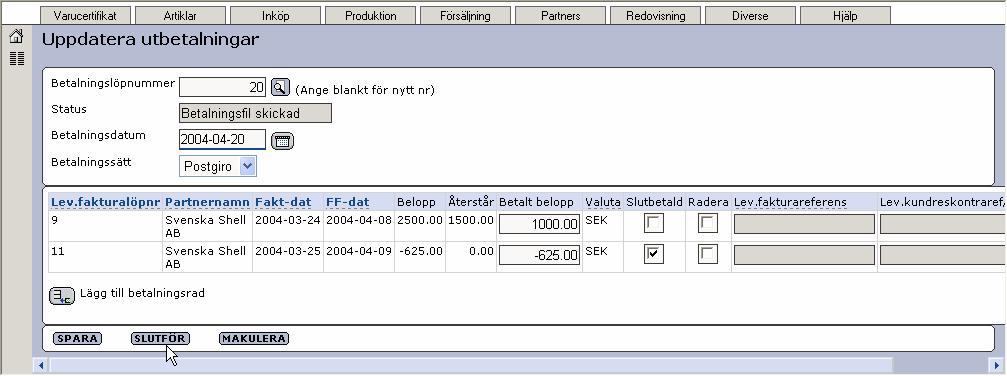
Task: Uncheck Slutbetald checkbox for invoice 11
Action: click(654, 255)
